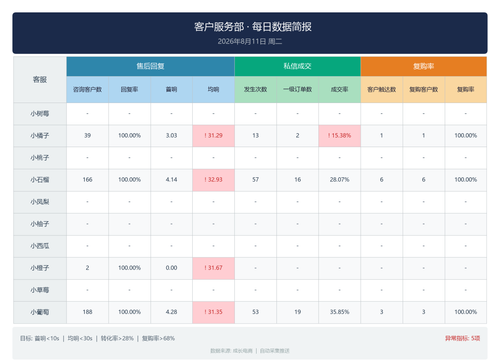Click the 售后回复 group header

(x=150, y=66)
